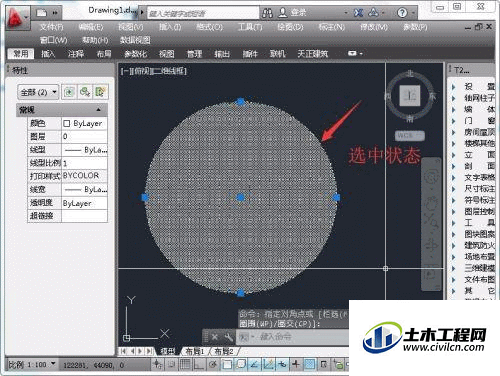Expand the 轴网柱子 tree entry
The height and width of the screenshot is (376, 500).
(453, 98)
